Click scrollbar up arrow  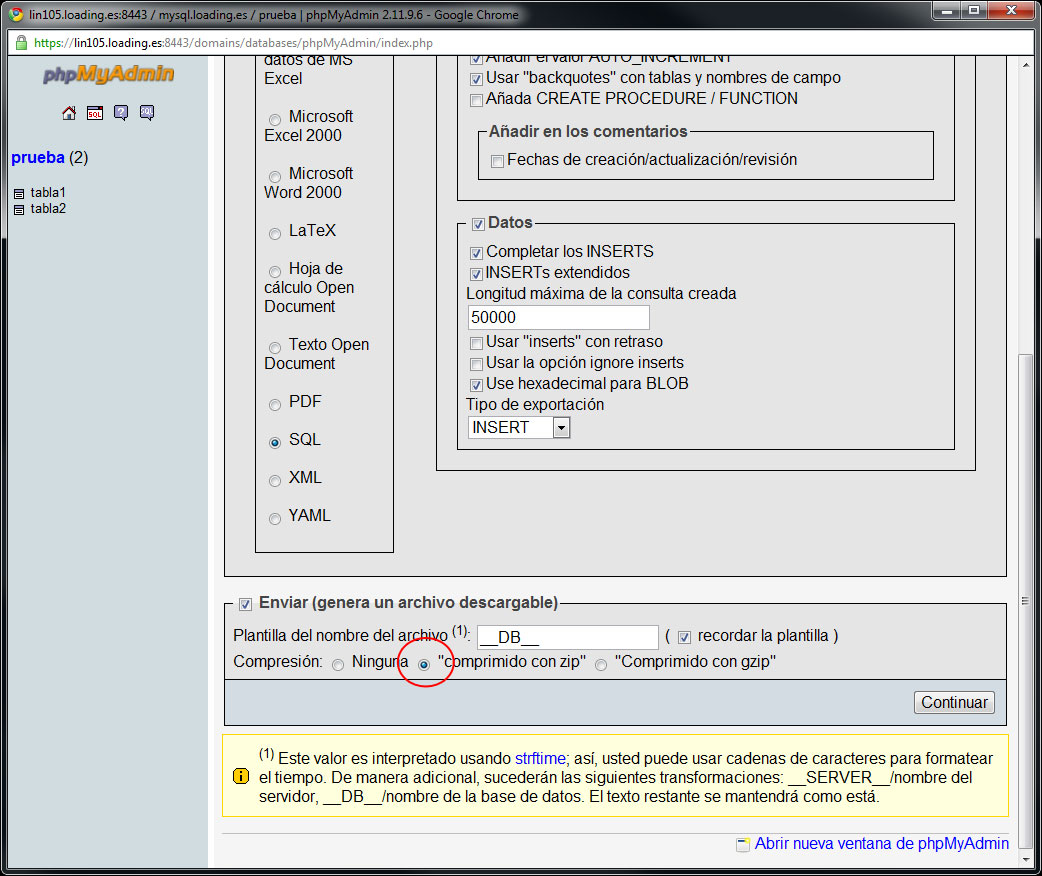[x=1026, y=65]
